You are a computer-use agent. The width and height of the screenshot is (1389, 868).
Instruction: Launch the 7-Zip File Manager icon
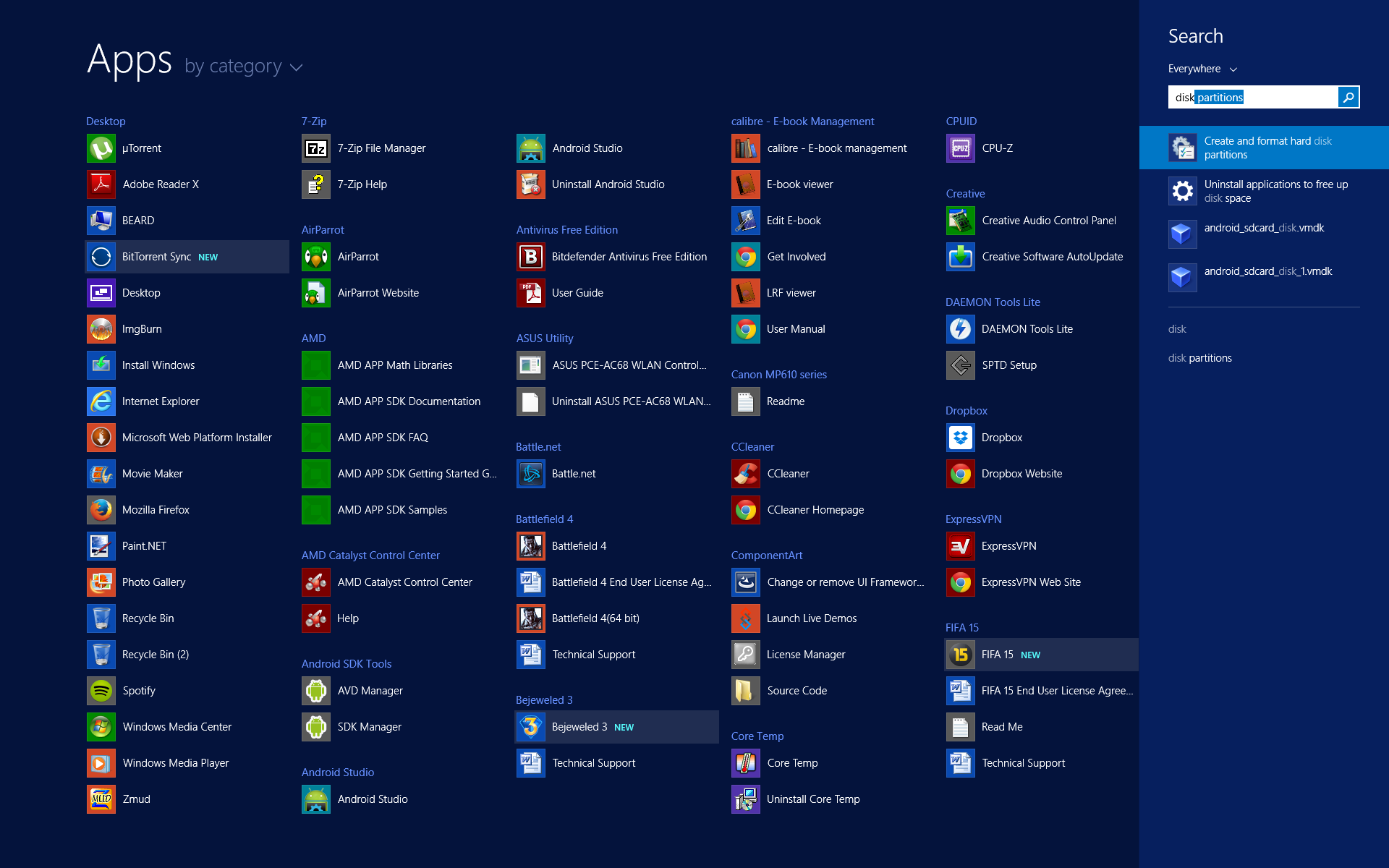click(x=315, y=148)
